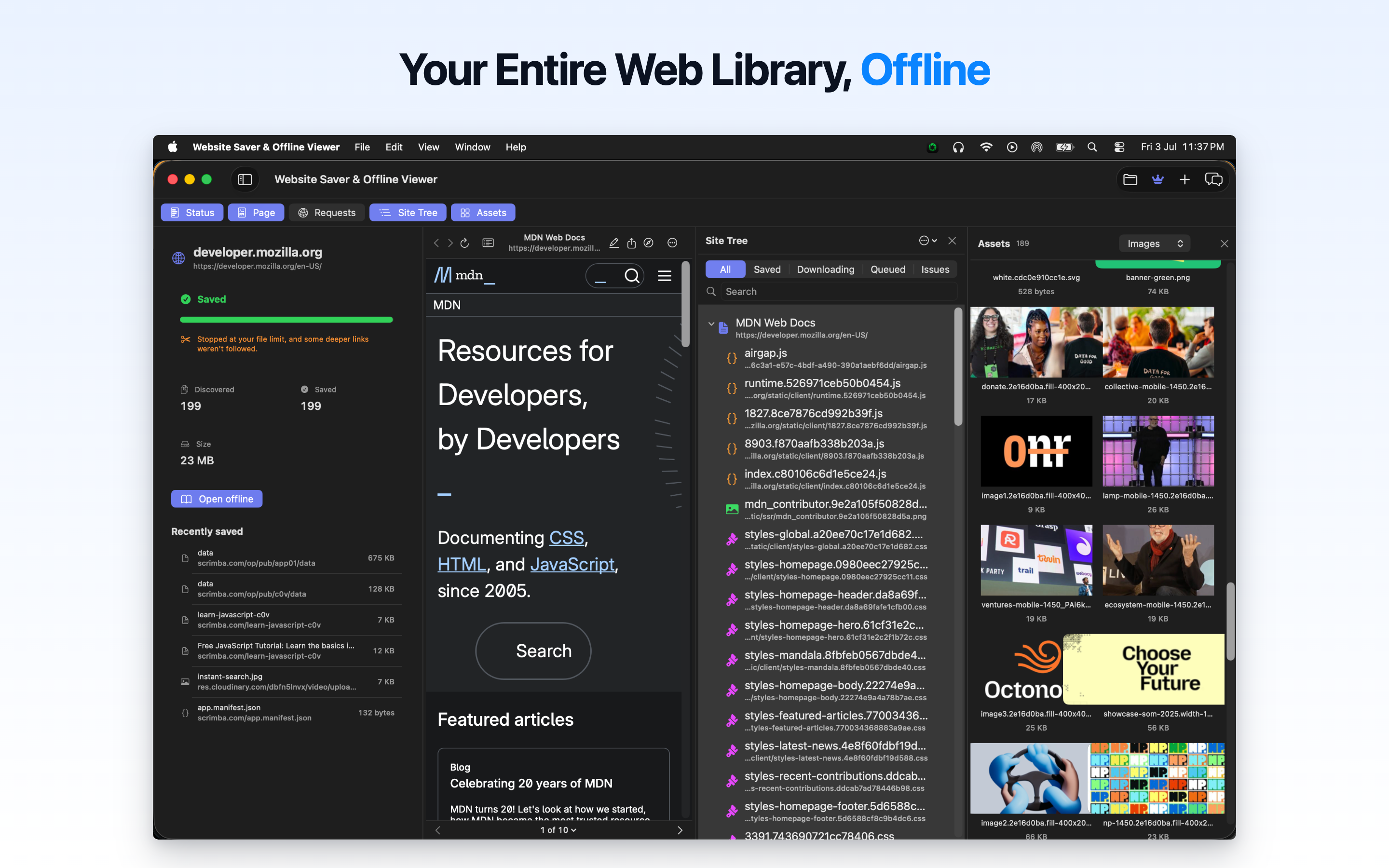
Task: Toggle the Page panel button
Action: (x=256, y=212)
